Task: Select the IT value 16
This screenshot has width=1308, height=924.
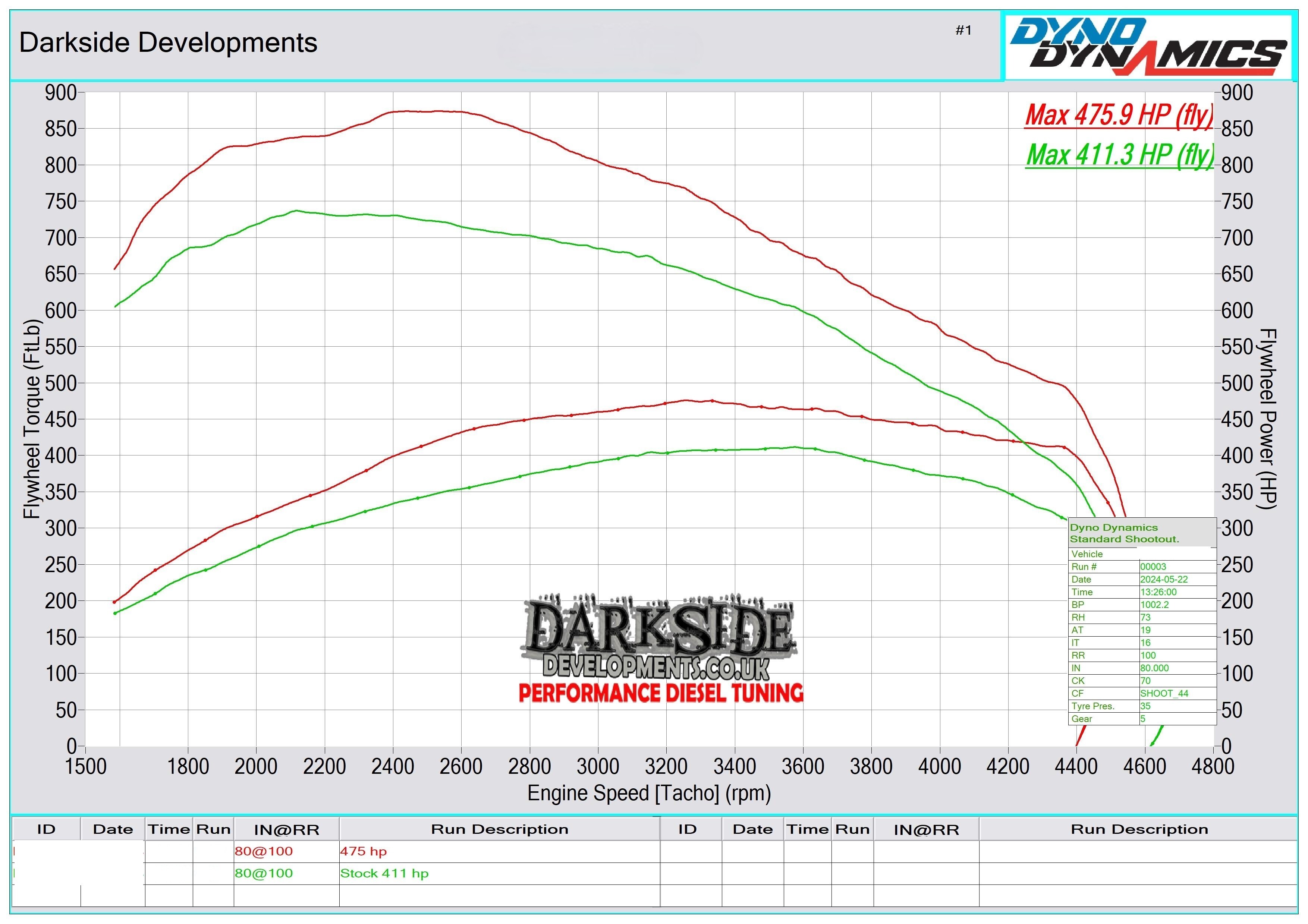Action: (1145, 642)
